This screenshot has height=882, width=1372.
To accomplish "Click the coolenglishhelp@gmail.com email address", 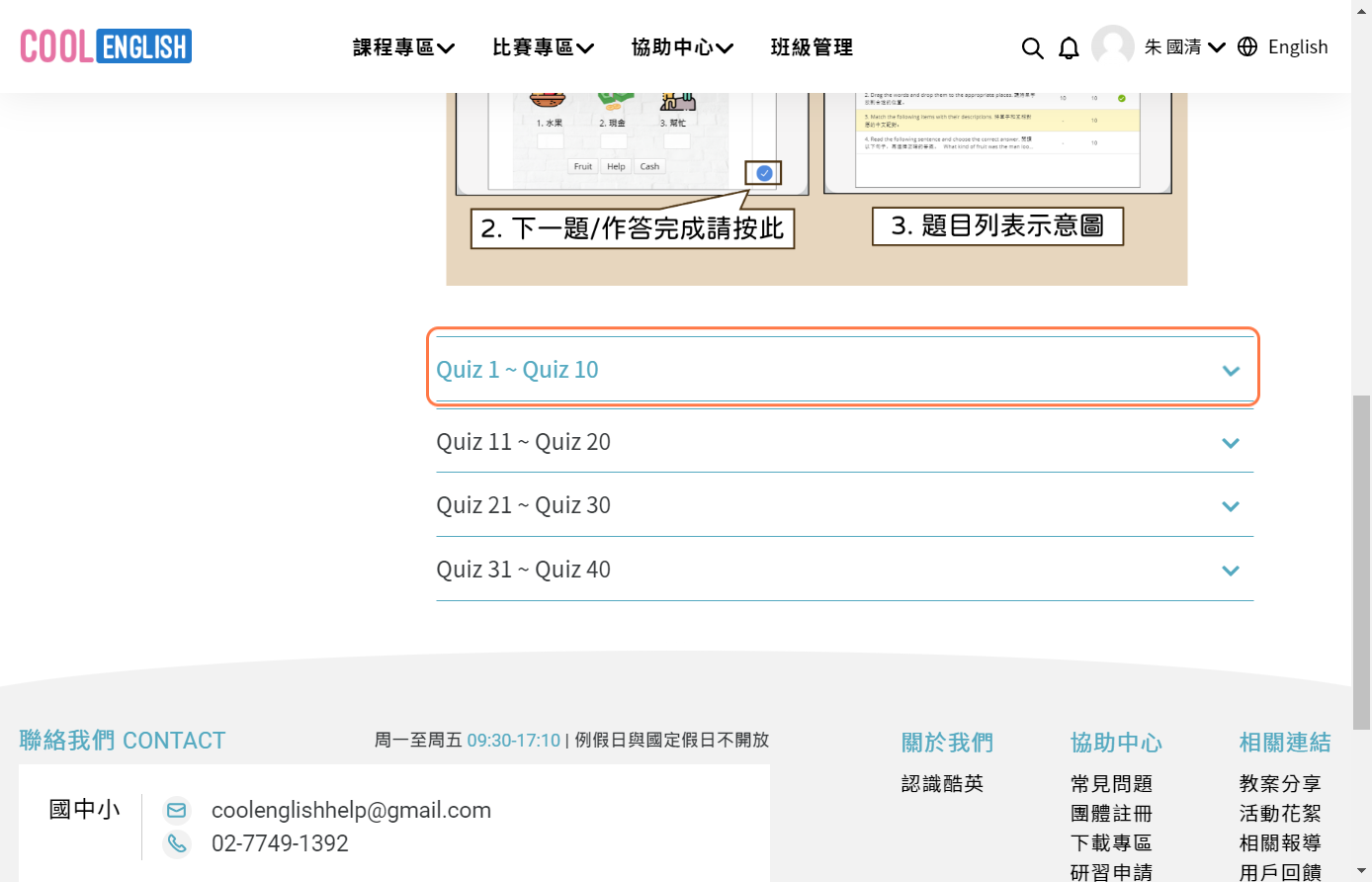I will click(x=351, y=811).
